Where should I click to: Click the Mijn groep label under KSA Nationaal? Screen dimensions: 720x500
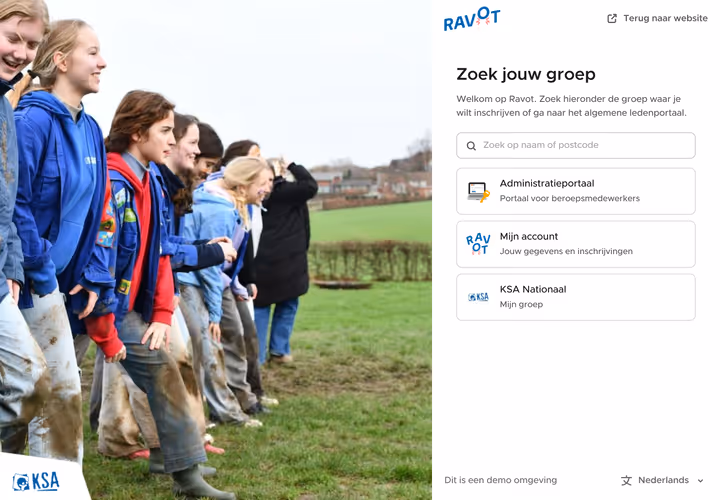tap(521, 304)
